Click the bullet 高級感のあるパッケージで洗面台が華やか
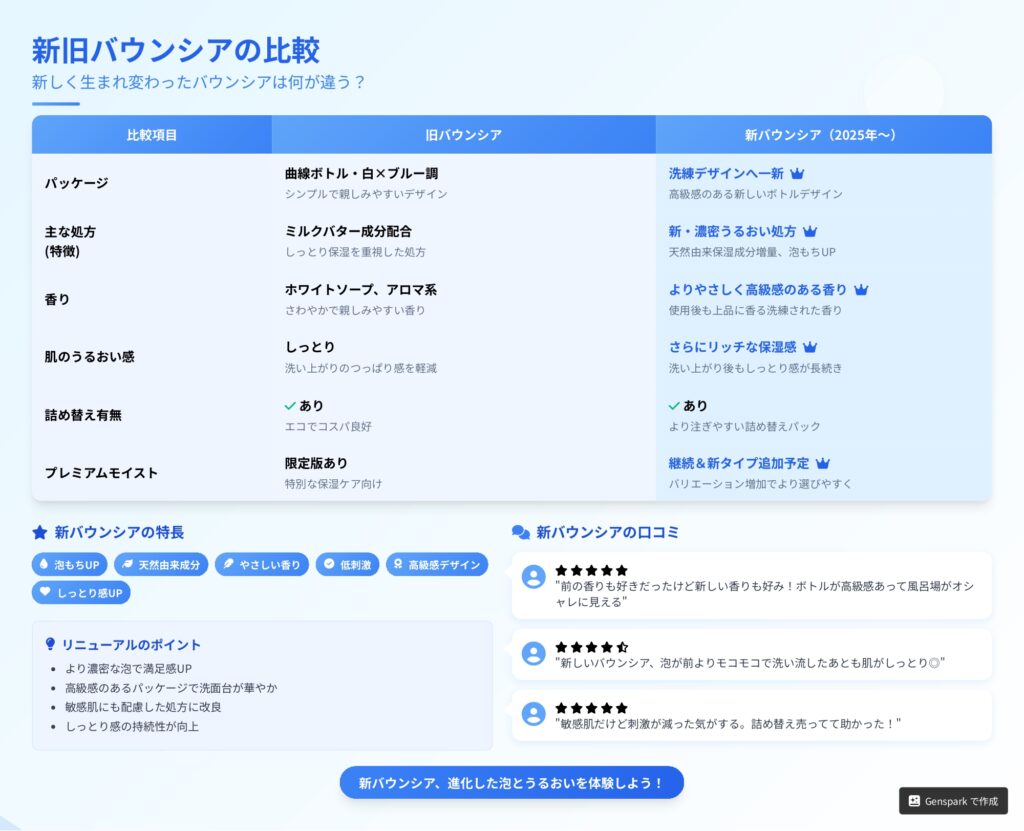Screen dimensions: 1024x831 (171, 688)
